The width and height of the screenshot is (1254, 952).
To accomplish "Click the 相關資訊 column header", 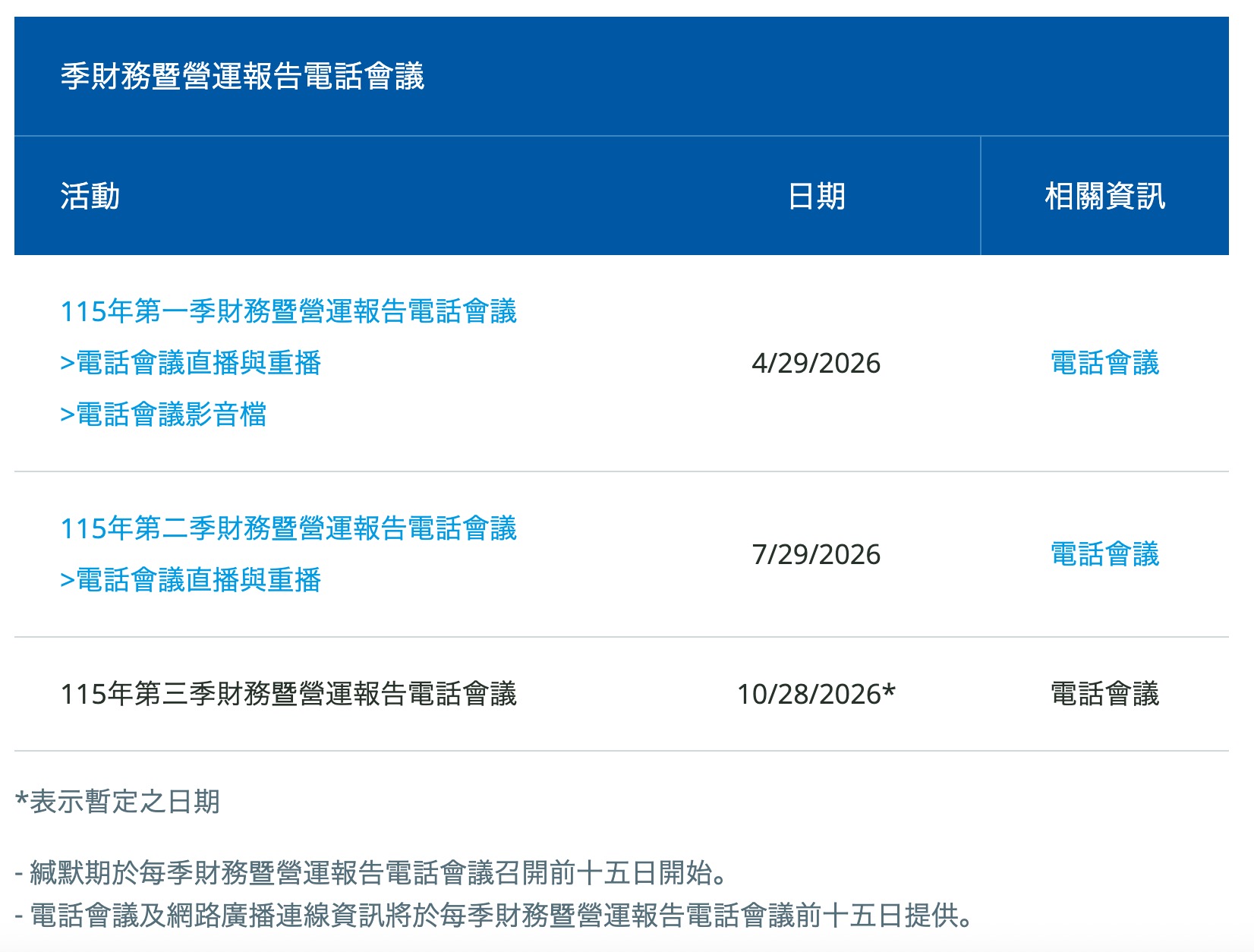I will click(1104, 196).
